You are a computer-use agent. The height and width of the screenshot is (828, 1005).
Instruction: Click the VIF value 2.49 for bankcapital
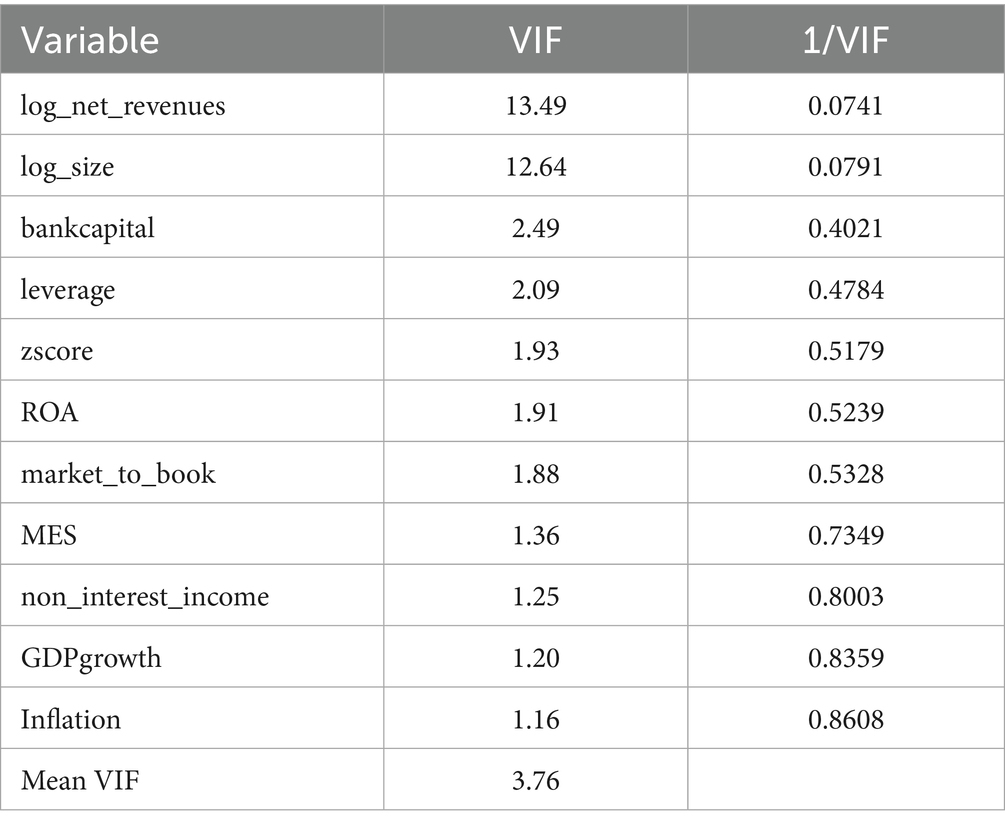coord(535,228)
